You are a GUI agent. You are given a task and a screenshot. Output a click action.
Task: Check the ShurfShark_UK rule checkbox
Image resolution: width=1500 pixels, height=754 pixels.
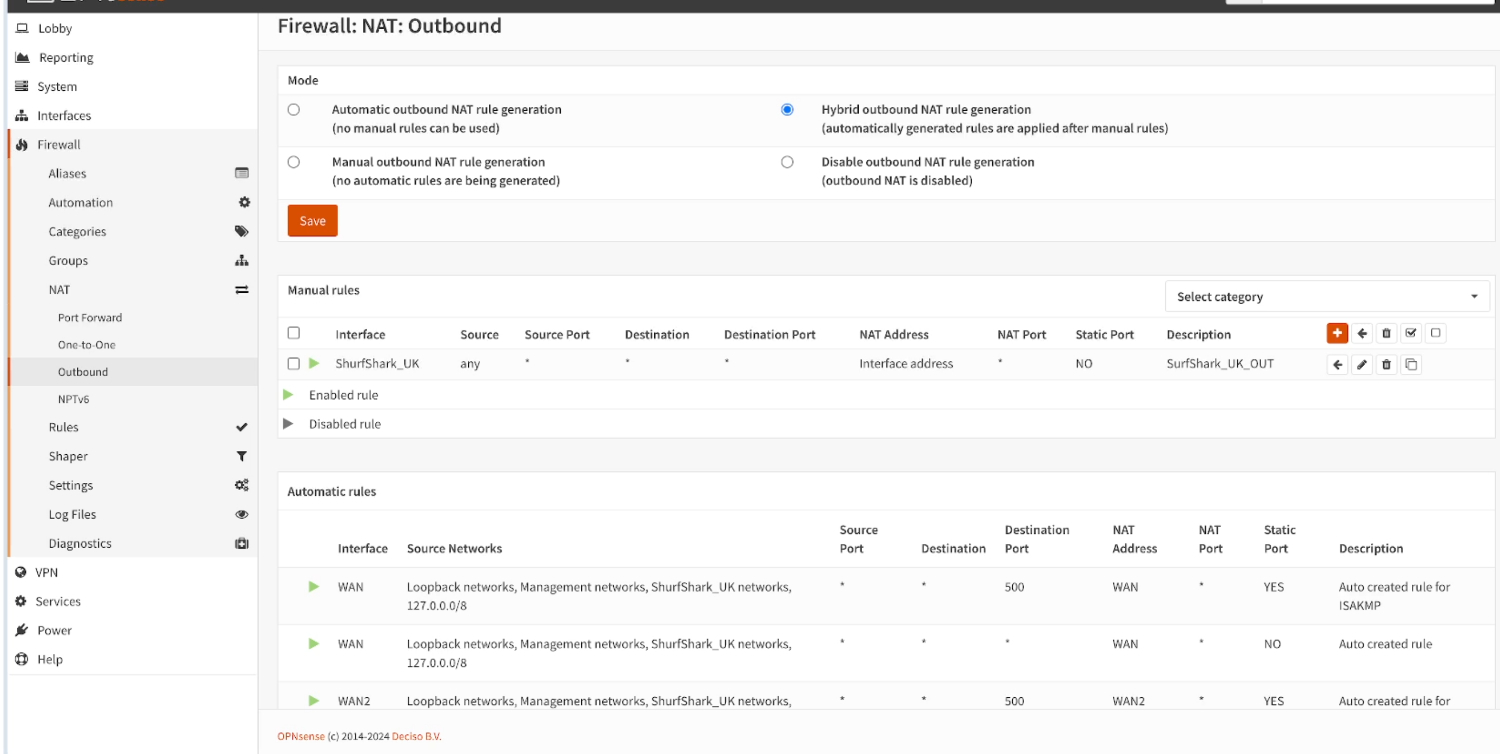(x=294, y=364)
